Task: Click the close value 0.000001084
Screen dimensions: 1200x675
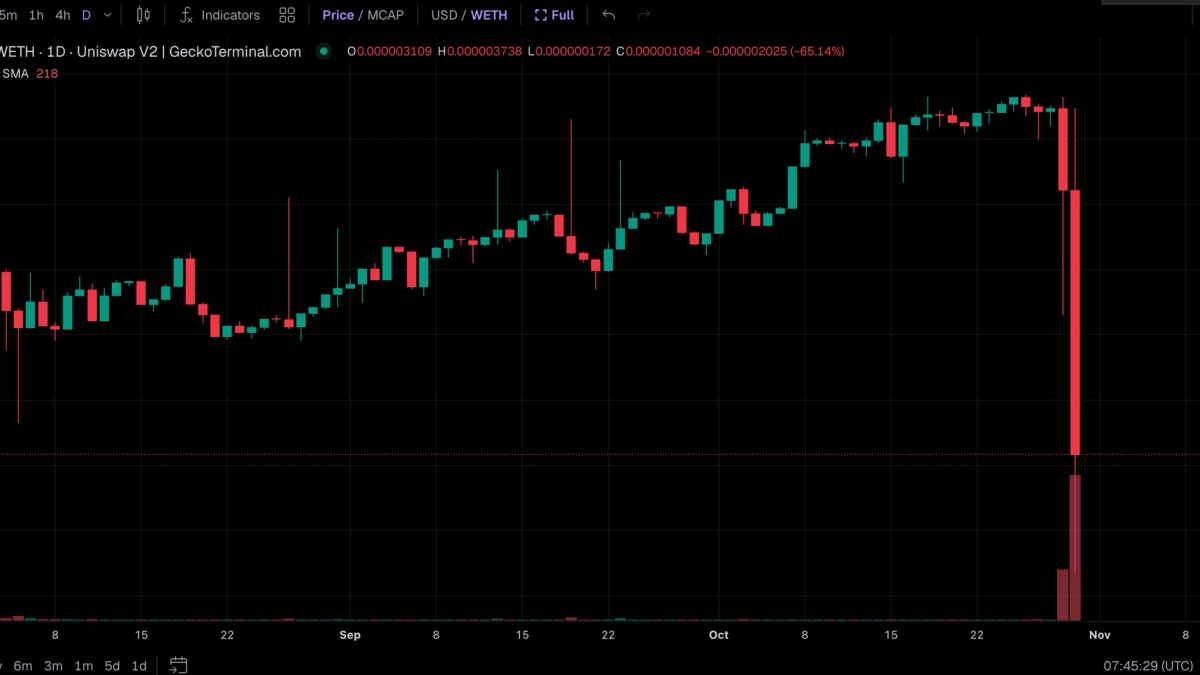Action: point(663,51)
